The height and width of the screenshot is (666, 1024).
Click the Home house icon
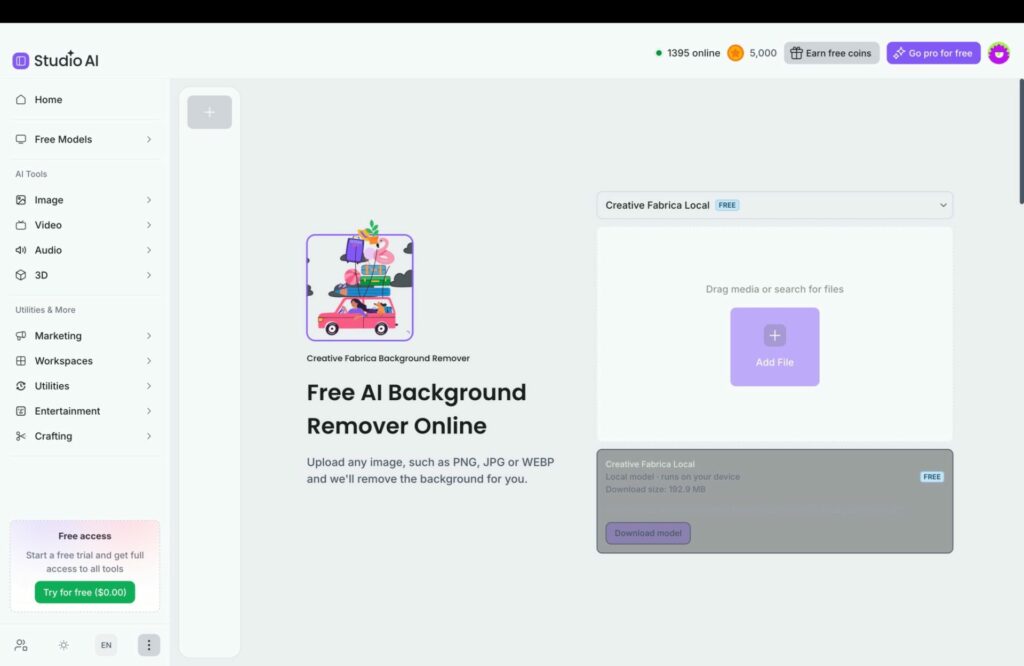(x=21, y=100)
